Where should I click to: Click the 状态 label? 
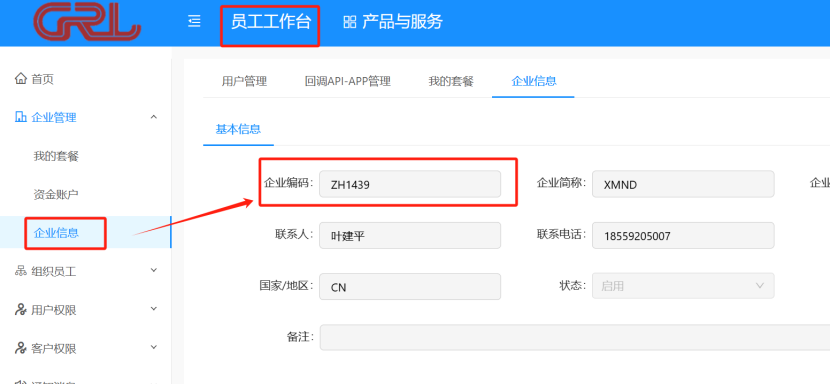573,286
